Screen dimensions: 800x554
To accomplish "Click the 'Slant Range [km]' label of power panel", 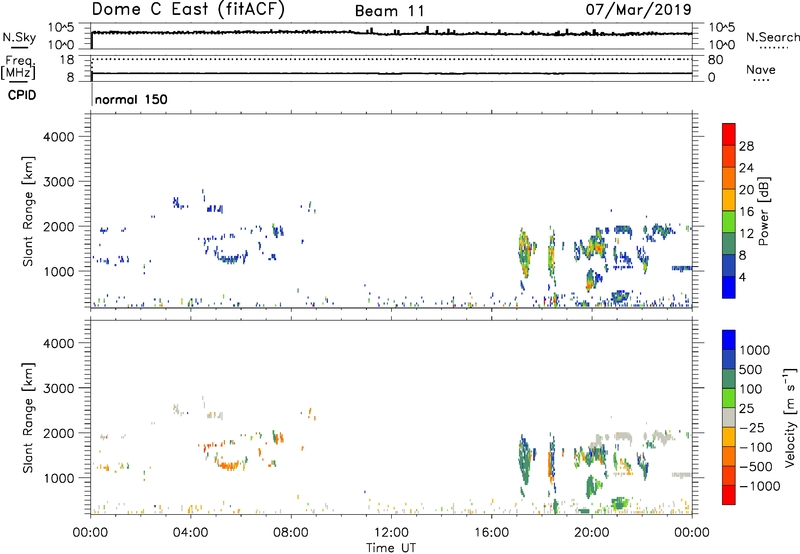I will pos(28,211).
